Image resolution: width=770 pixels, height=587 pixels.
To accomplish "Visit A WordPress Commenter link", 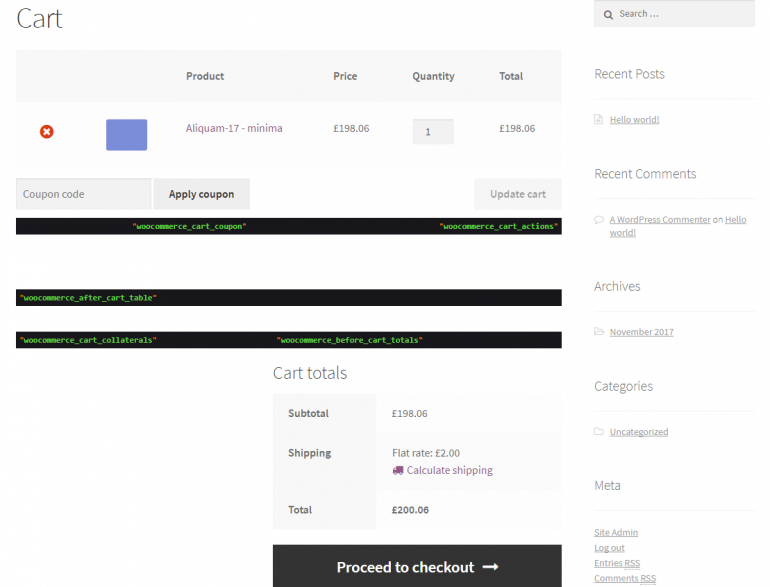I will coord(660,219).
